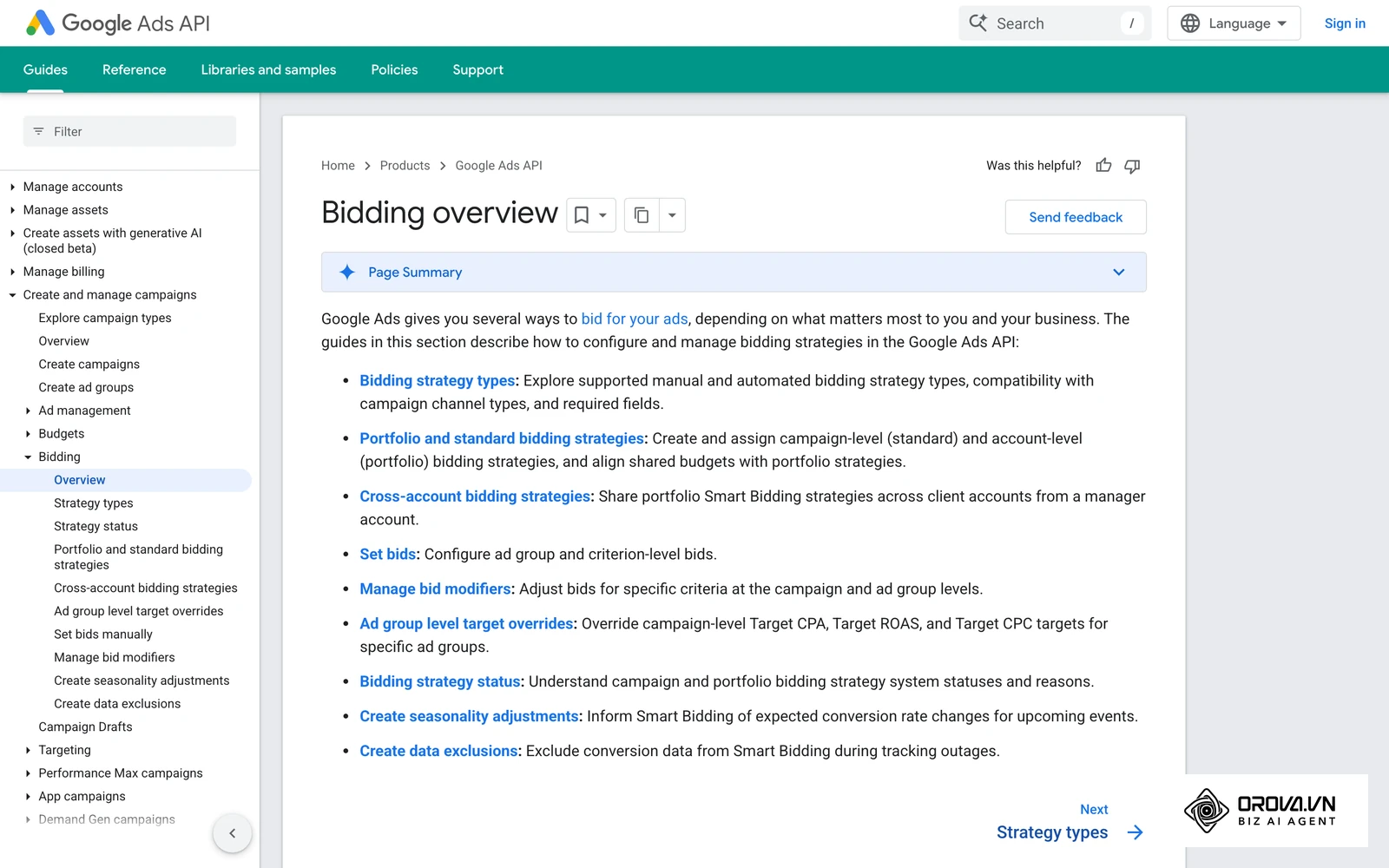The height and width of the screenshot is (868, 1389).
Task: Open Campaign Drafts in sidebar
Action: pyautogui.click(x=85, y=727)
